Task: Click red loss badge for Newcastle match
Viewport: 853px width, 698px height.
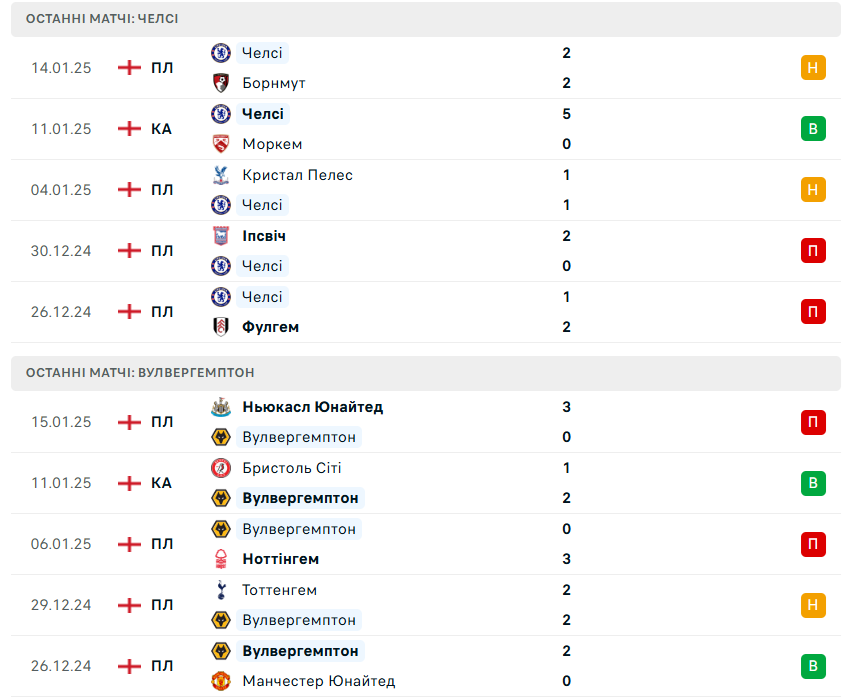Action: coord(813,422)
